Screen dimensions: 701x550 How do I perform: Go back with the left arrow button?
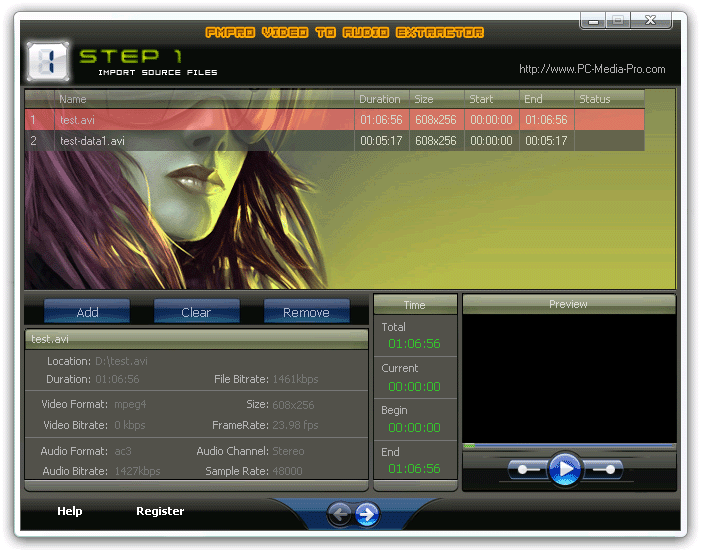(x=340, y=514)
